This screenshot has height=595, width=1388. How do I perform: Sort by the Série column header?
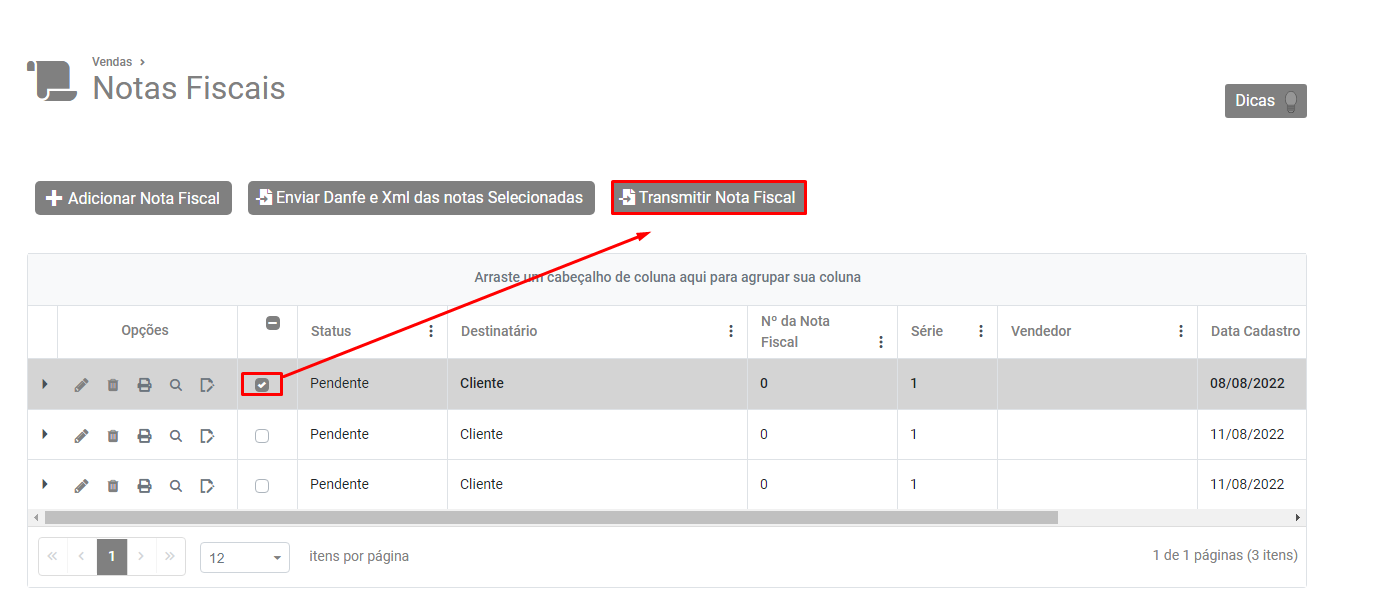coord(927,331)
